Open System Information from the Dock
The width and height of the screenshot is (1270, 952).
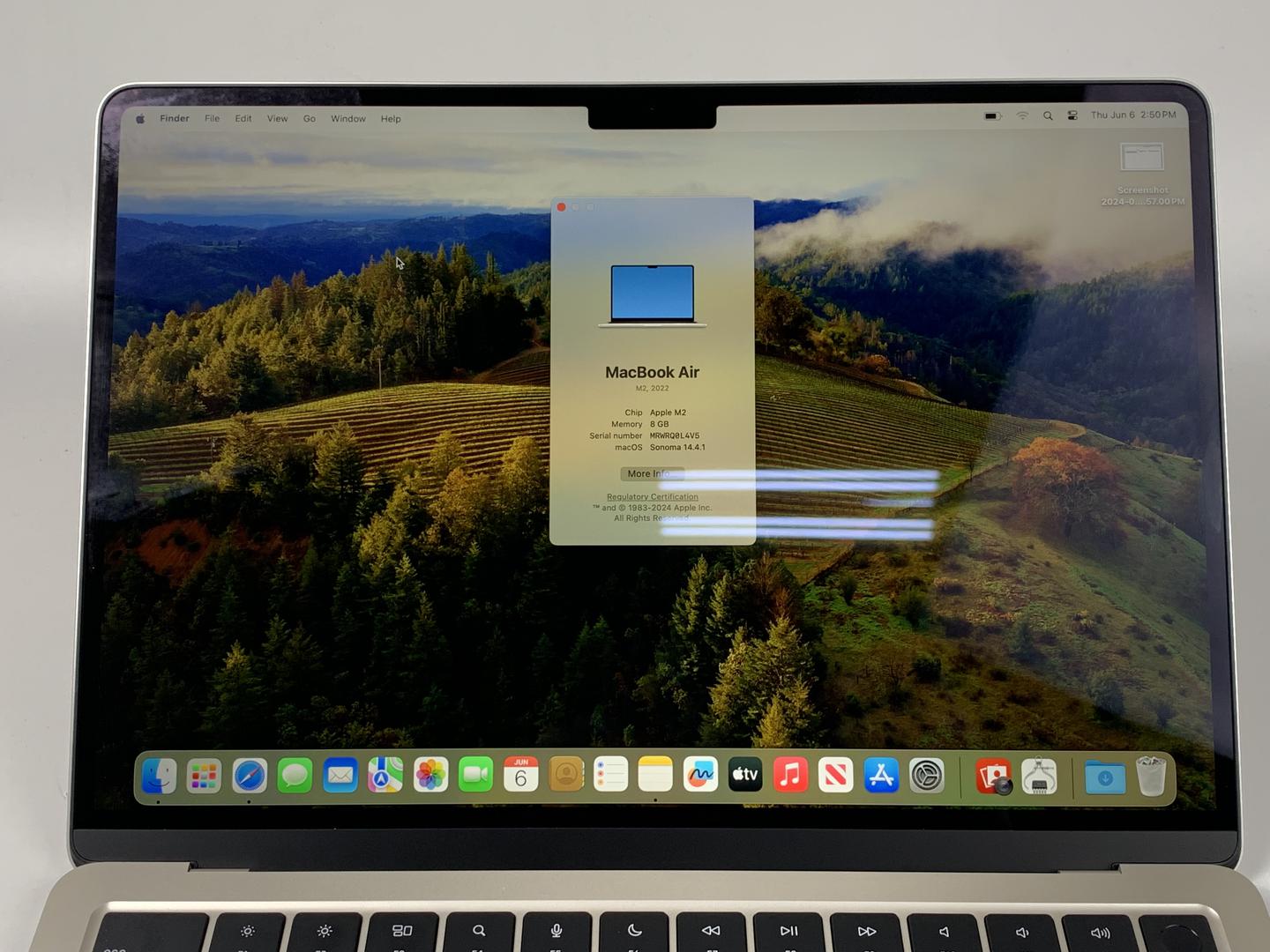(1039, 777)
